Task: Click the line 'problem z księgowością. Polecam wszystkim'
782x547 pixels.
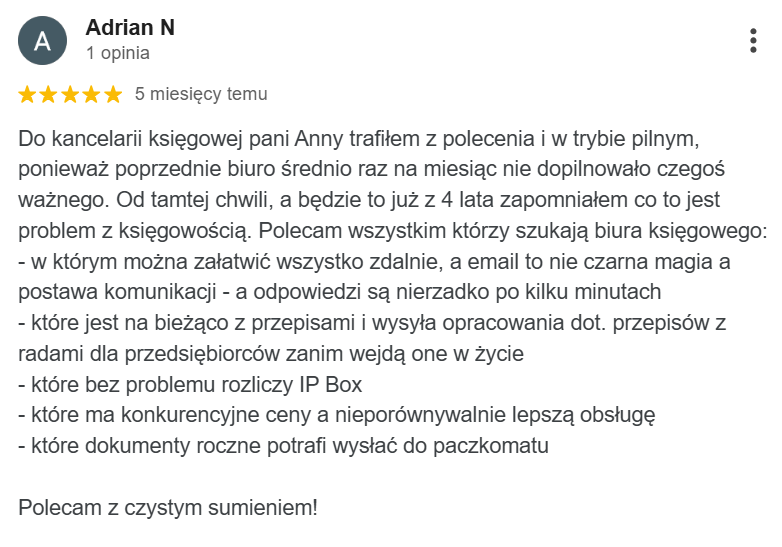Action: [392, 231]
